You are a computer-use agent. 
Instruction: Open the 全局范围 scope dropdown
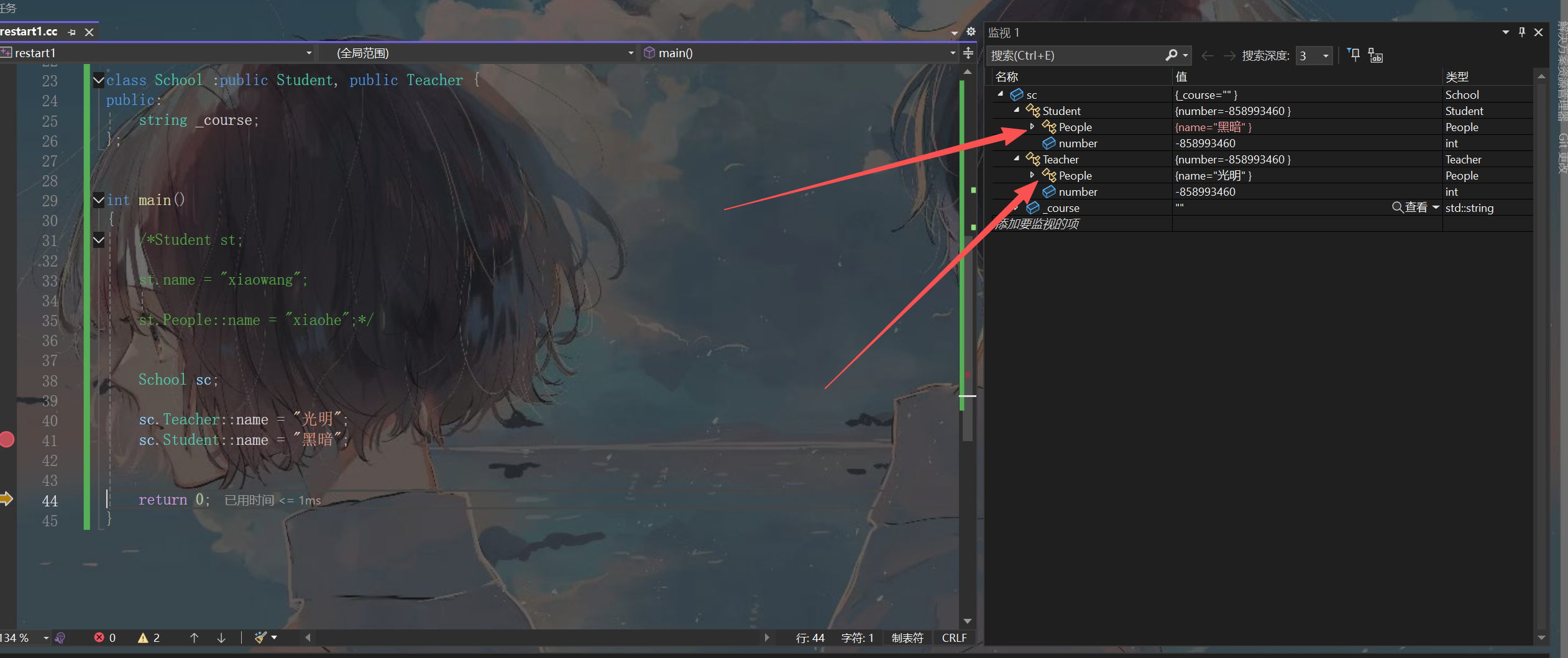(x=630, y=53)
